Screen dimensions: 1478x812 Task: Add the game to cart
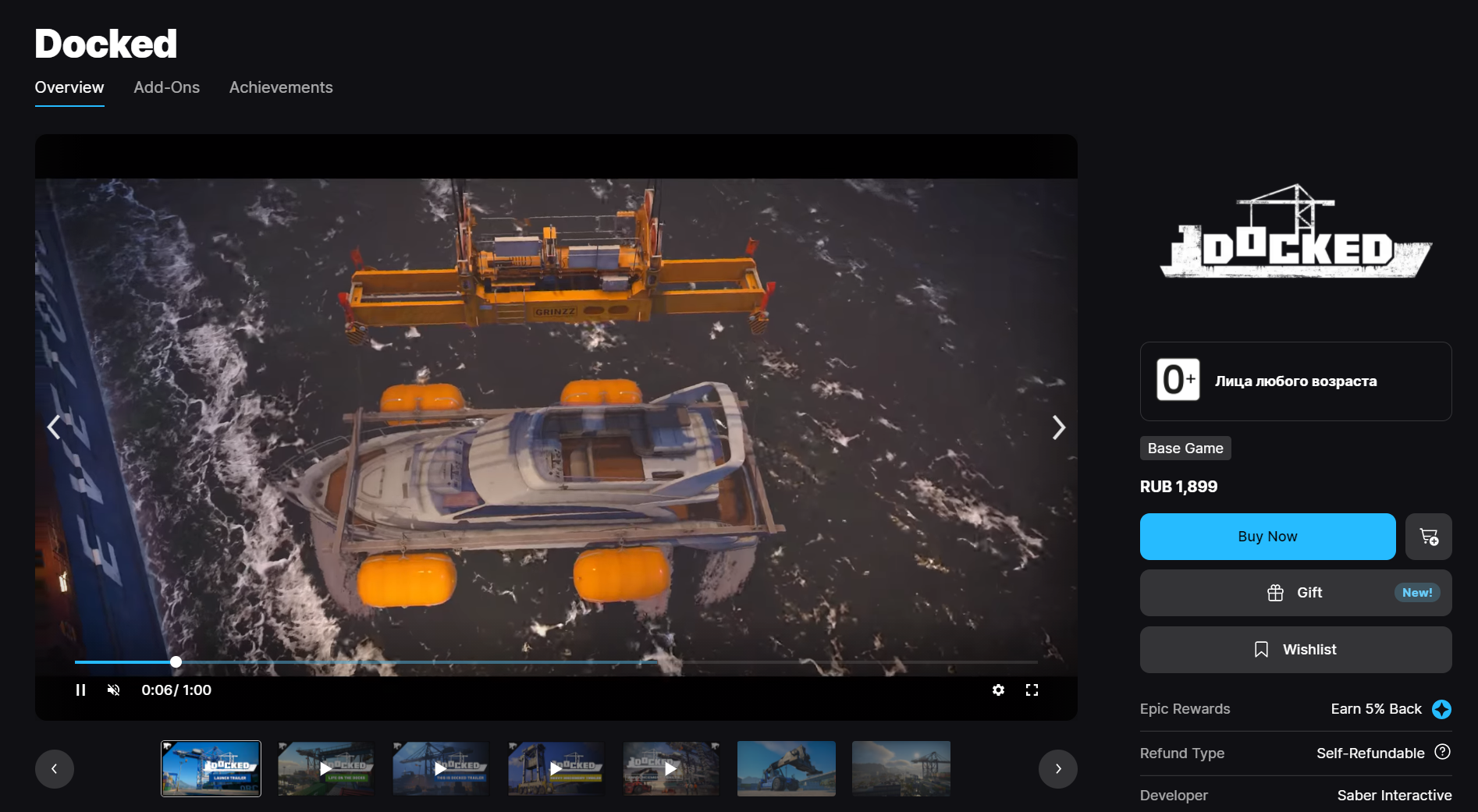1429,537
